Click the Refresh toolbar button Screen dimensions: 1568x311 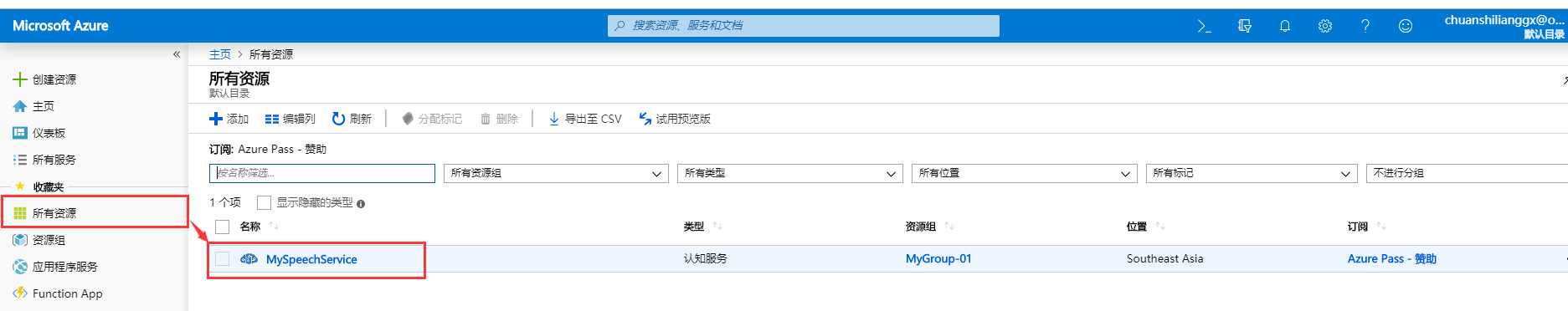pyautogui.click(x=352, y=119)
